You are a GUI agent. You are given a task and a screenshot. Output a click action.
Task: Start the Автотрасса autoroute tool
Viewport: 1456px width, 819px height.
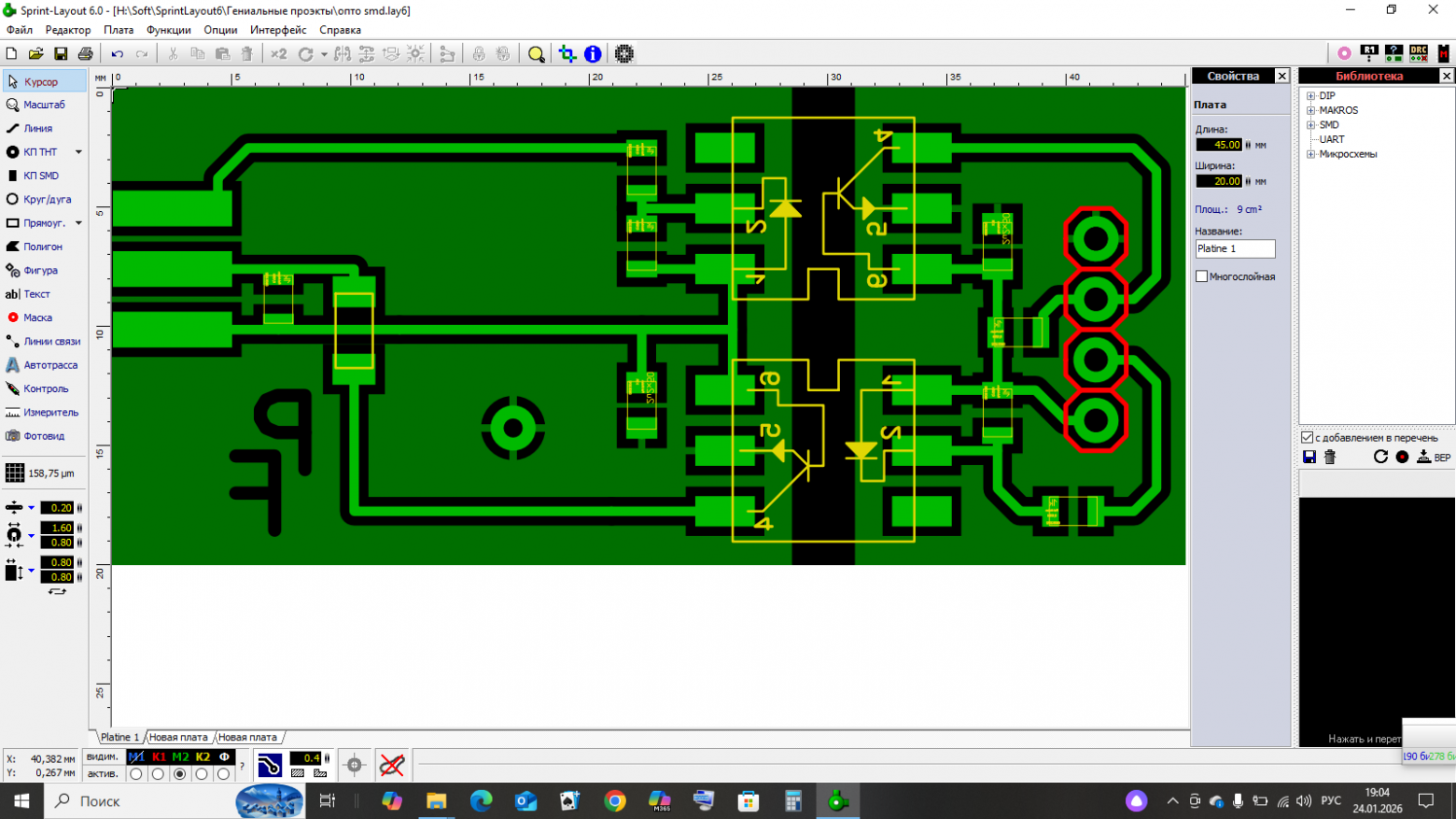(x=45, y=365)
